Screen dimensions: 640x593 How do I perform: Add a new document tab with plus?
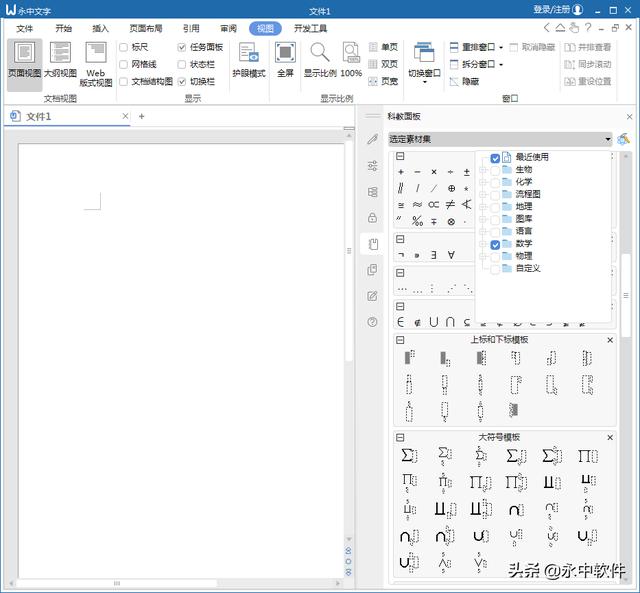(x=141, y=116)
